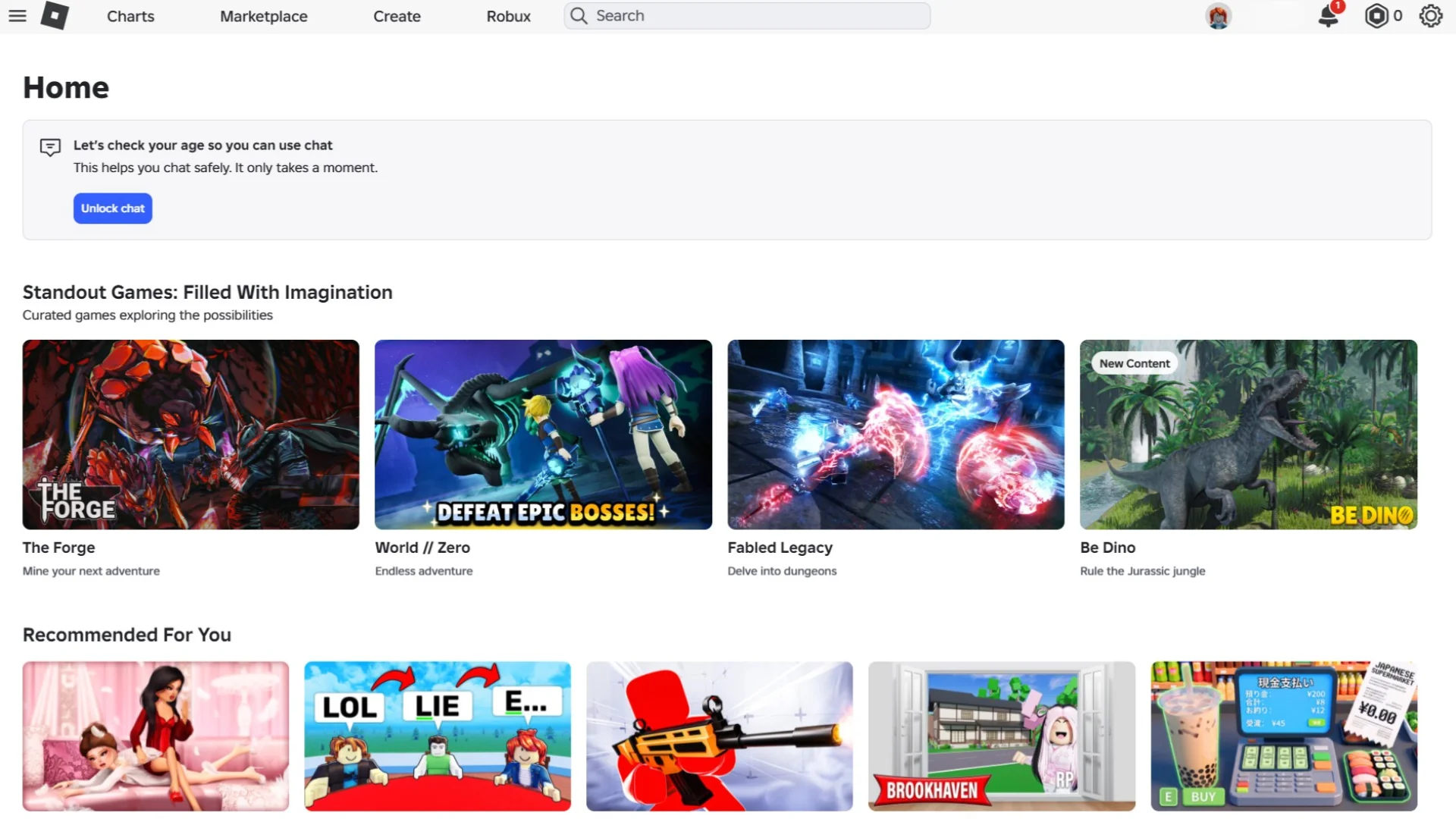The image size is (1456, 819).
Task: Click inside the Search field
Action: point(747,15)
